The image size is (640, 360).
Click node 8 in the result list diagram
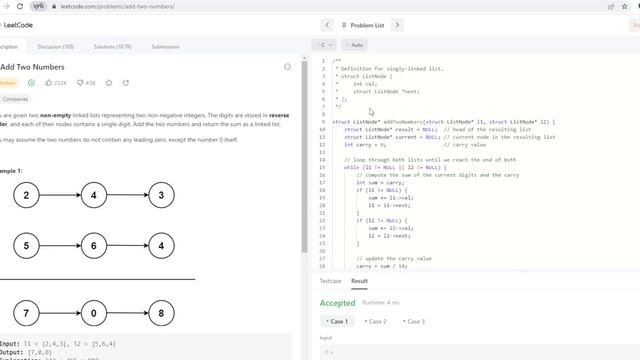[161, 313]
